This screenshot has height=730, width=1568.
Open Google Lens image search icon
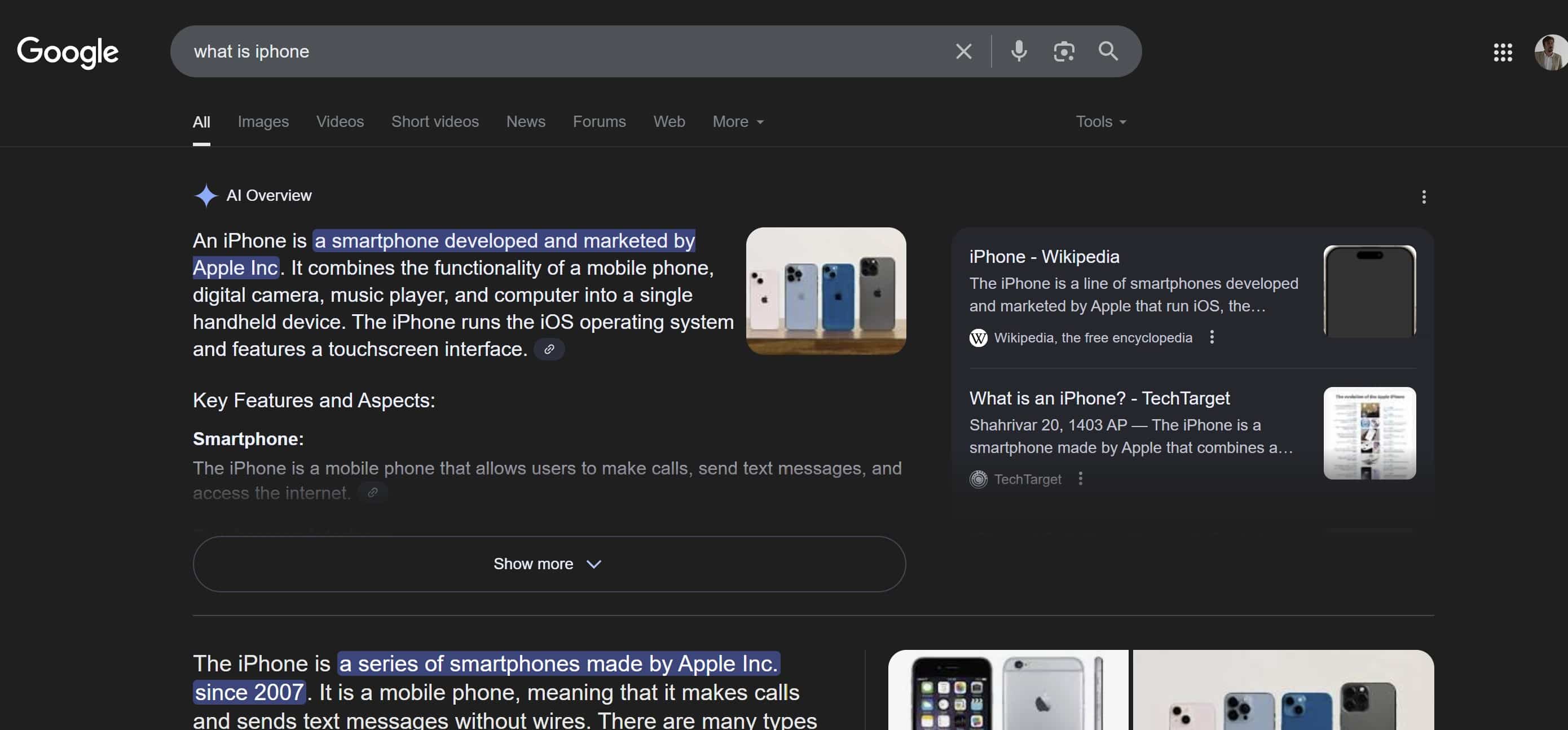point(1063,51)
